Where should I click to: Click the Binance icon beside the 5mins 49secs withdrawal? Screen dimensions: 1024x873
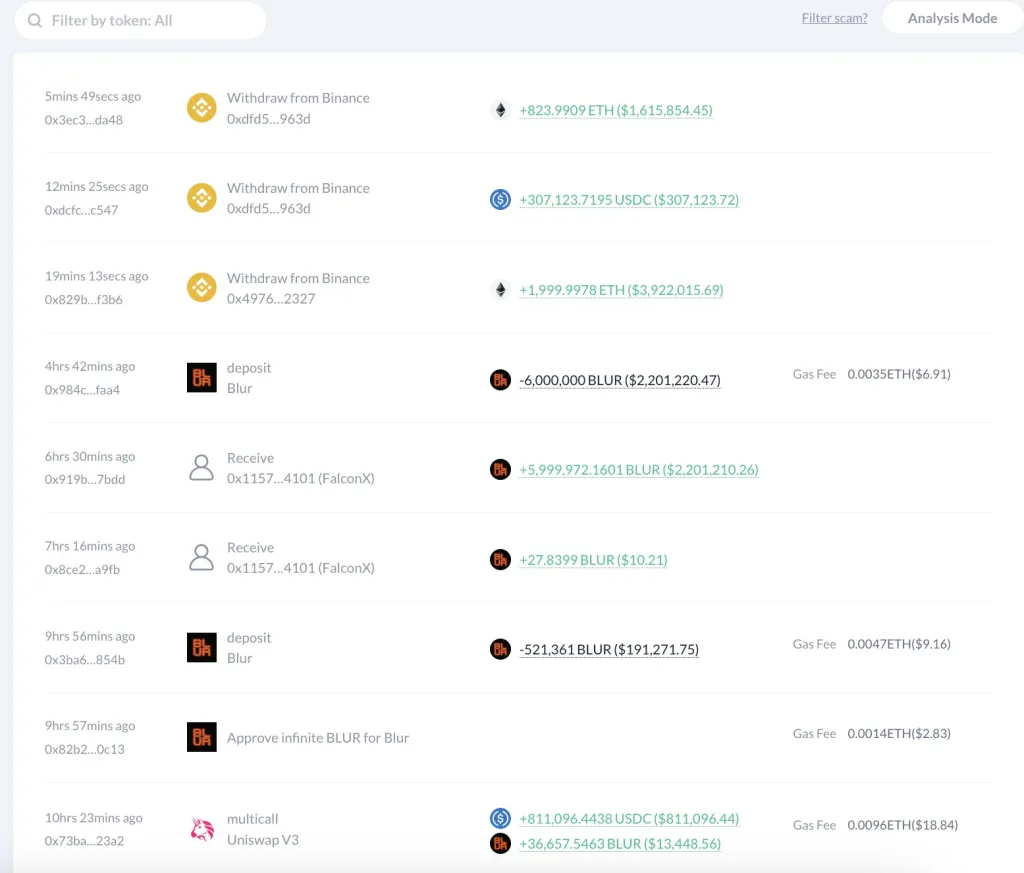pos(202,108)
